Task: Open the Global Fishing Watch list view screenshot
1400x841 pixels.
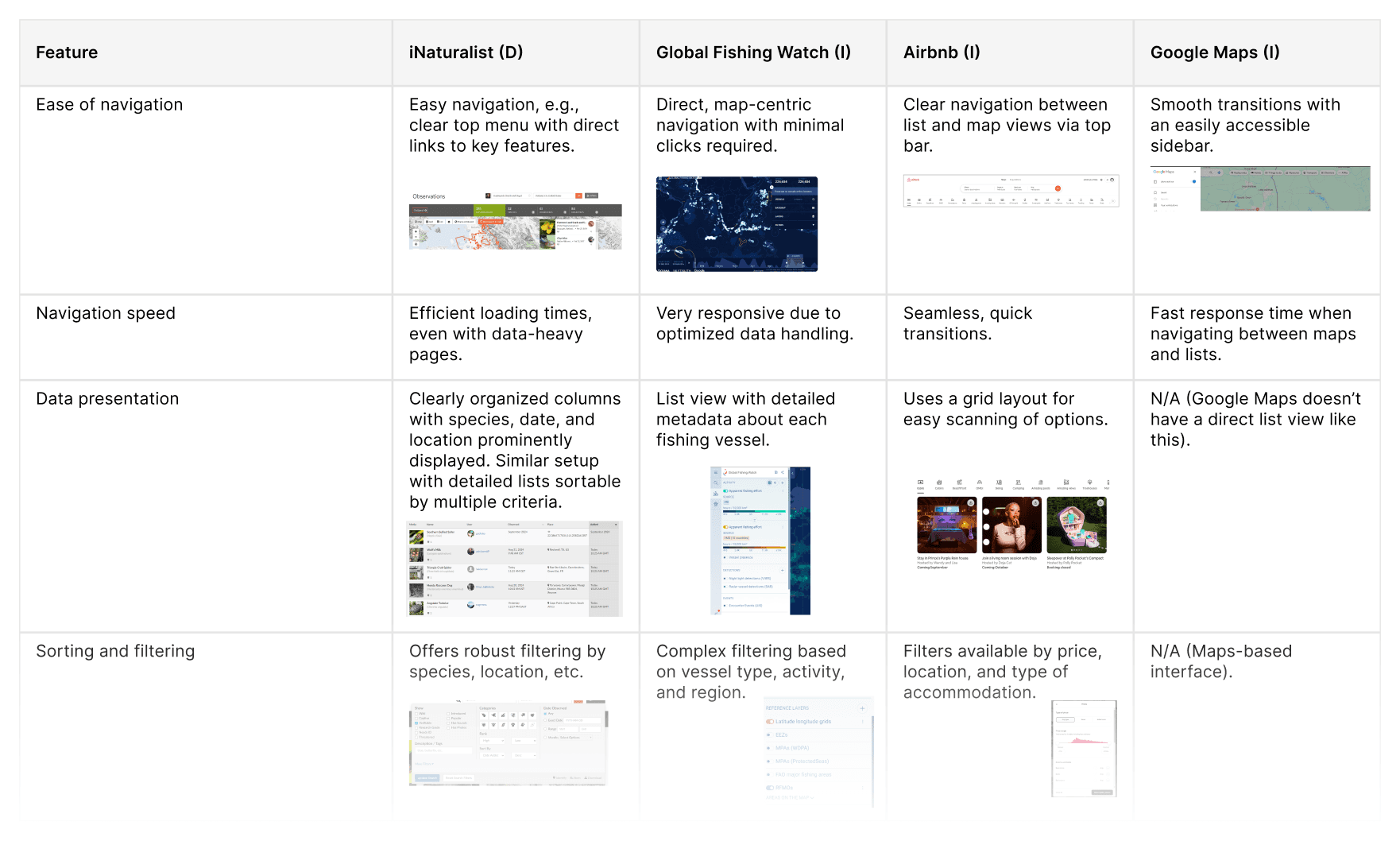Action: pos(760,541)
